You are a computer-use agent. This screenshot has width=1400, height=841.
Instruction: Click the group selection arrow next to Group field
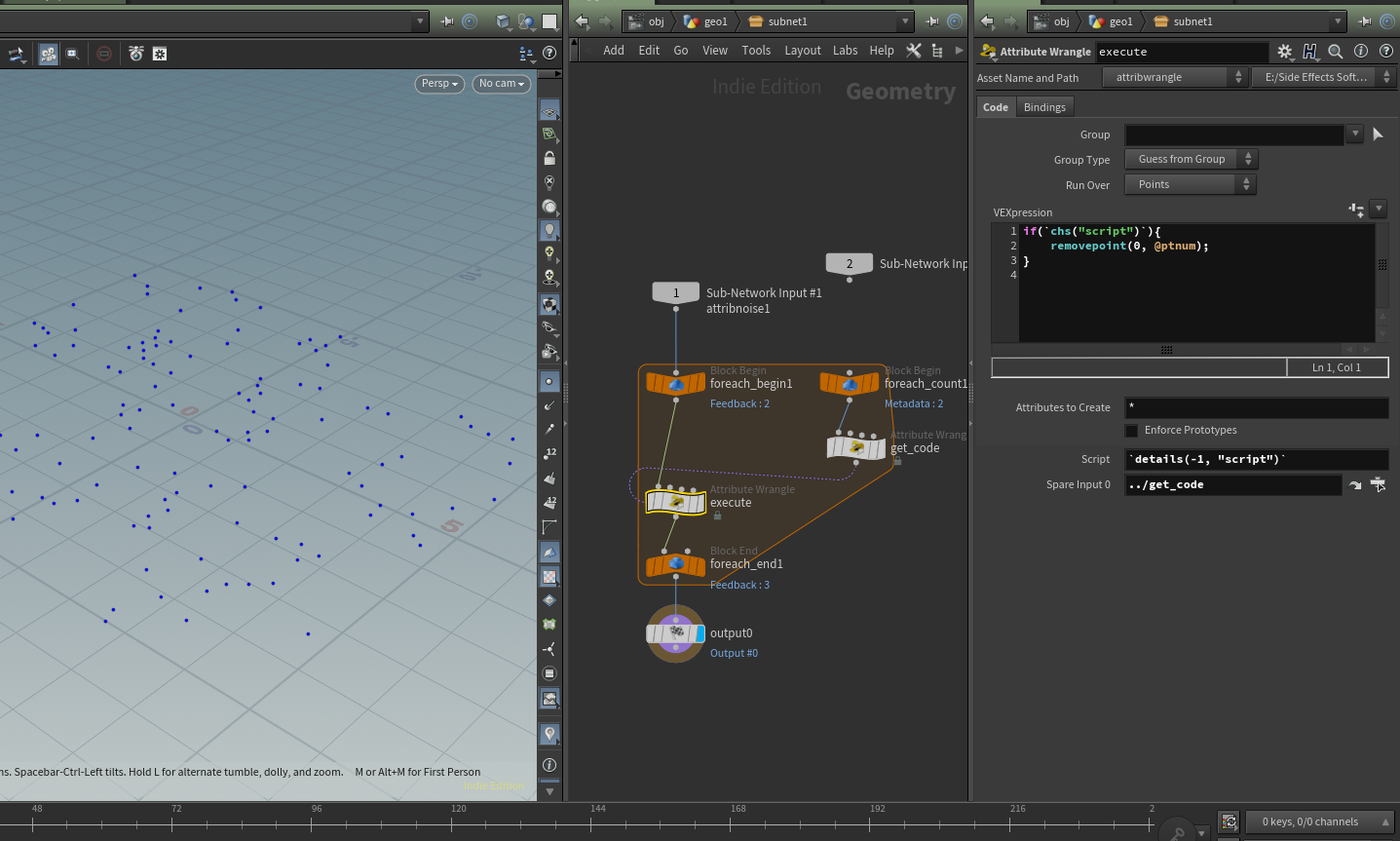[x=1378, y=134]
